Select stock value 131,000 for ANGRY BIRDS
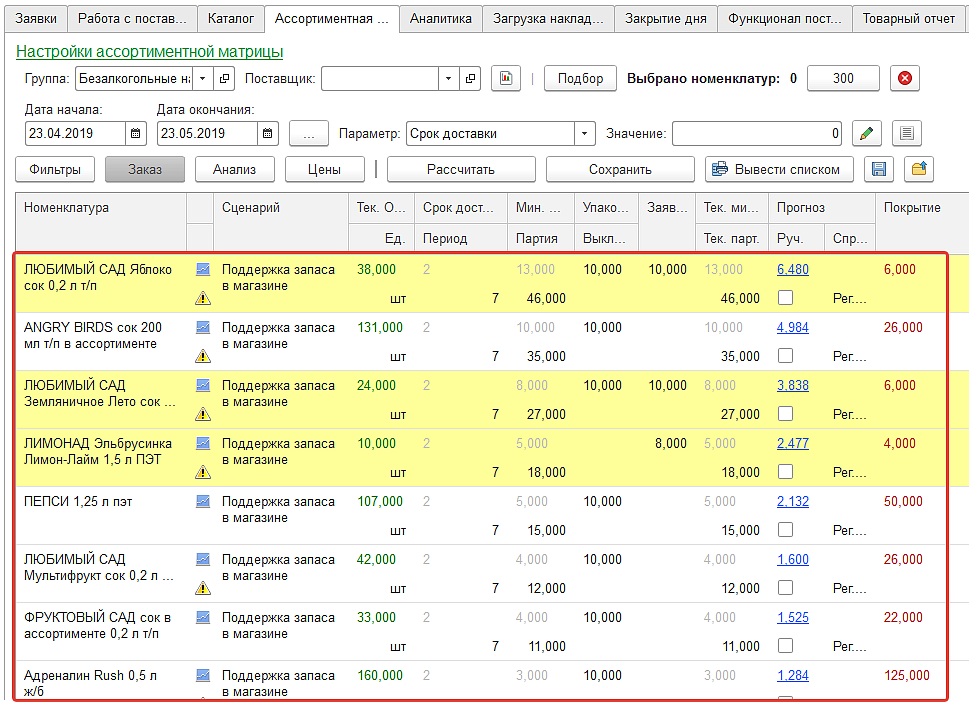Image resolution: width=969 pixels, height=702 pixels. [x=380, y=328]
